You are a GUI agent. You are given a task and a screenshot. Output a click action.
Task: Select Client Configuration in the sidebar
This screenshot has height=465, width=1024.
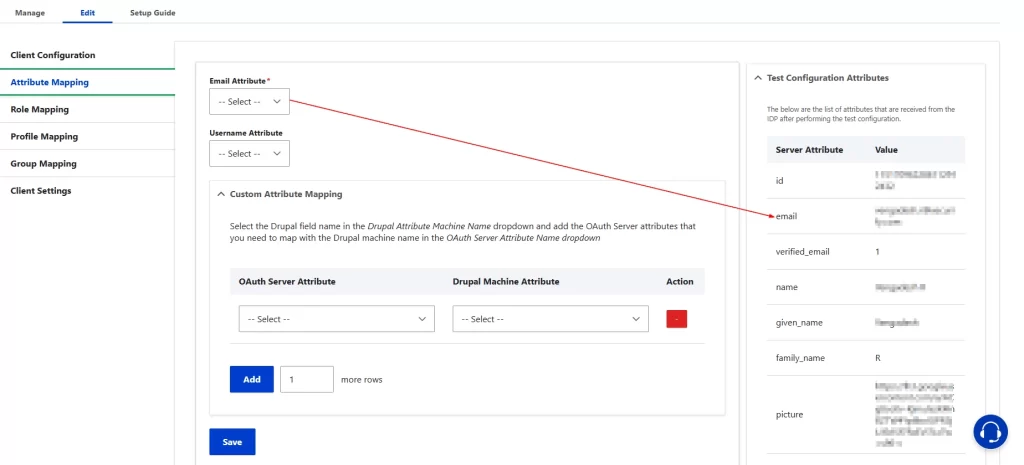53,55
